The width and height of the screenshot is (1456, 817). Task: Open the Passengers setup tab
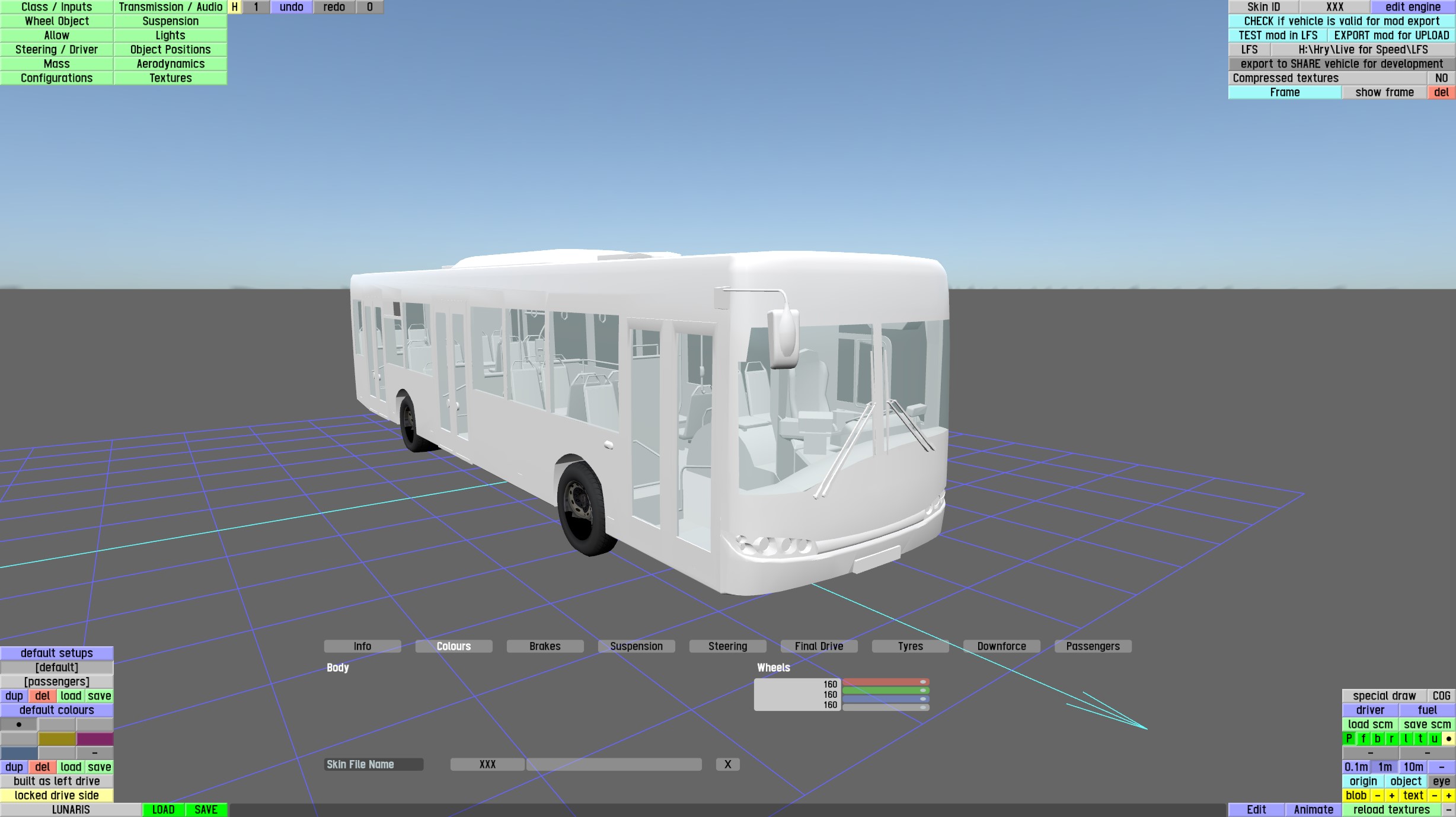pos(1093,646)
